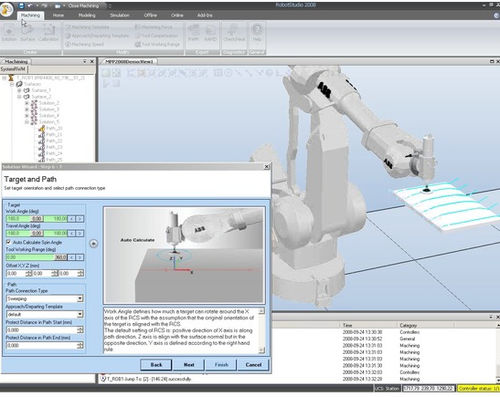Click the Next button in wizard
500x397 pixels.
tap(189, 365)
